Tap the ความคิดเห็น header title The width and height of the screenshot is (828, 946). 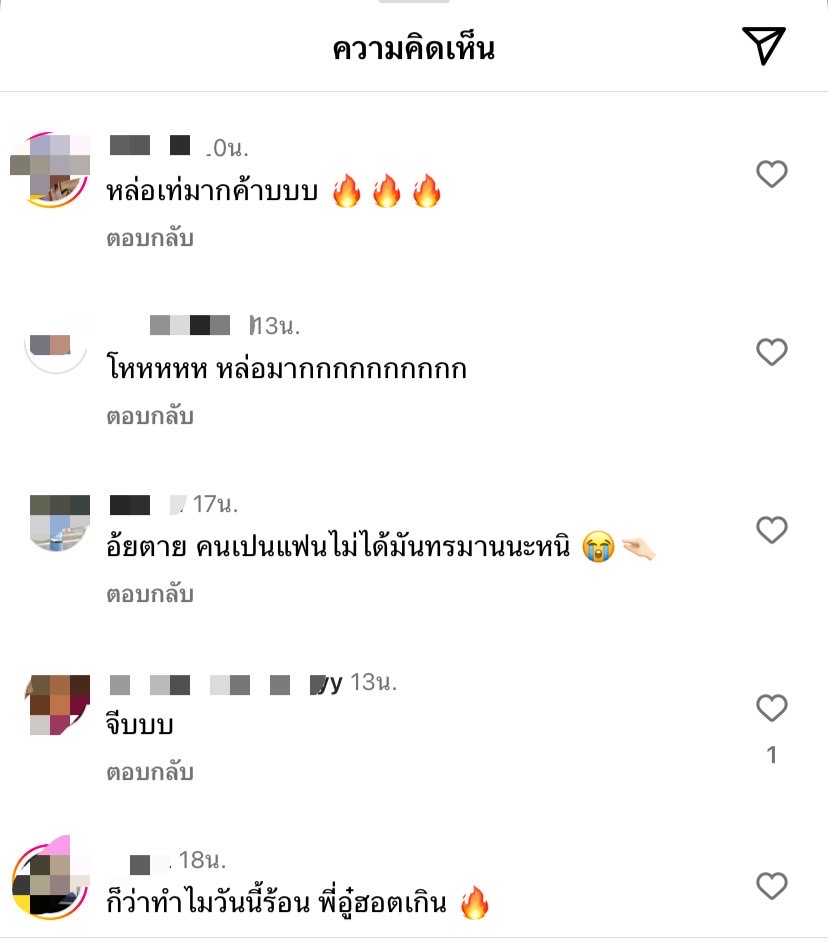click(413, 48)
